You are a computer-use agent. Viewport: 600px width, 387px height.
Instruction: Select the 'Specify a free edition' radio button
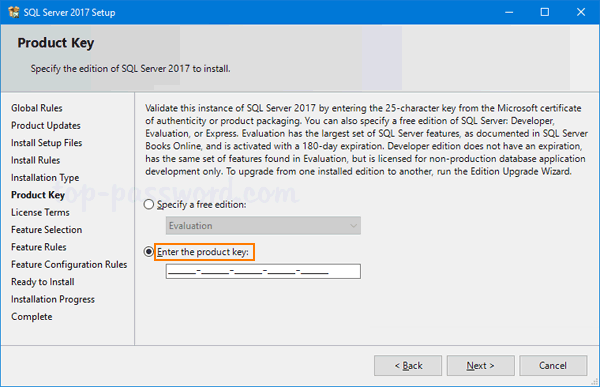coord(149,204)
